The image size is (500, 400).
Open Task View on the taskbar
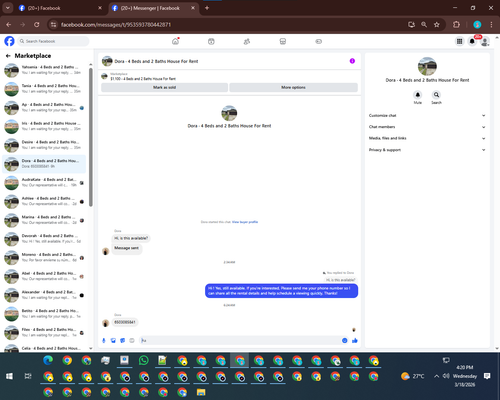tap(28, 376)
